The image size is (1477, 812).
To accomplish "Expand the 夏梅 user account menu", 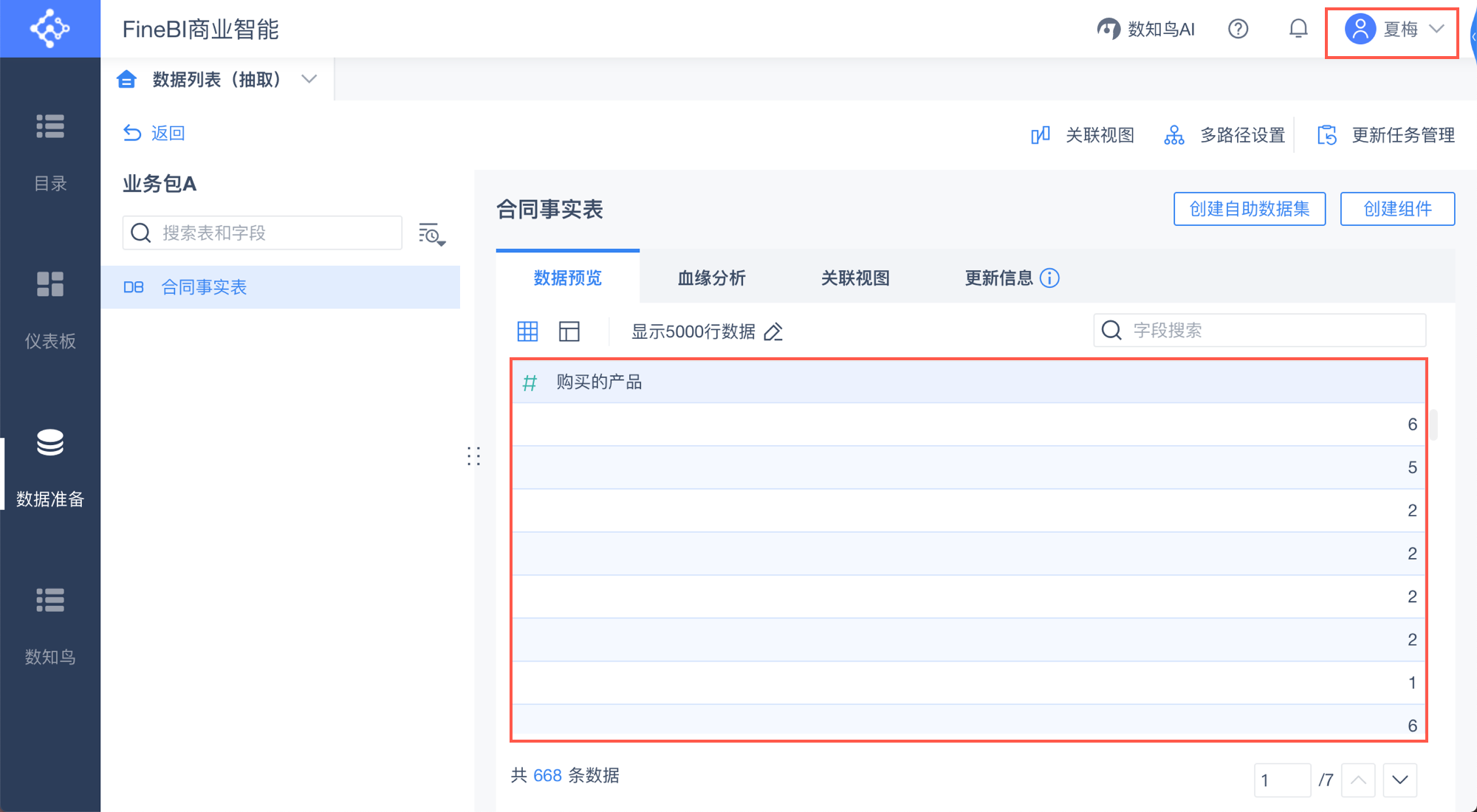I will point(1392,30).
